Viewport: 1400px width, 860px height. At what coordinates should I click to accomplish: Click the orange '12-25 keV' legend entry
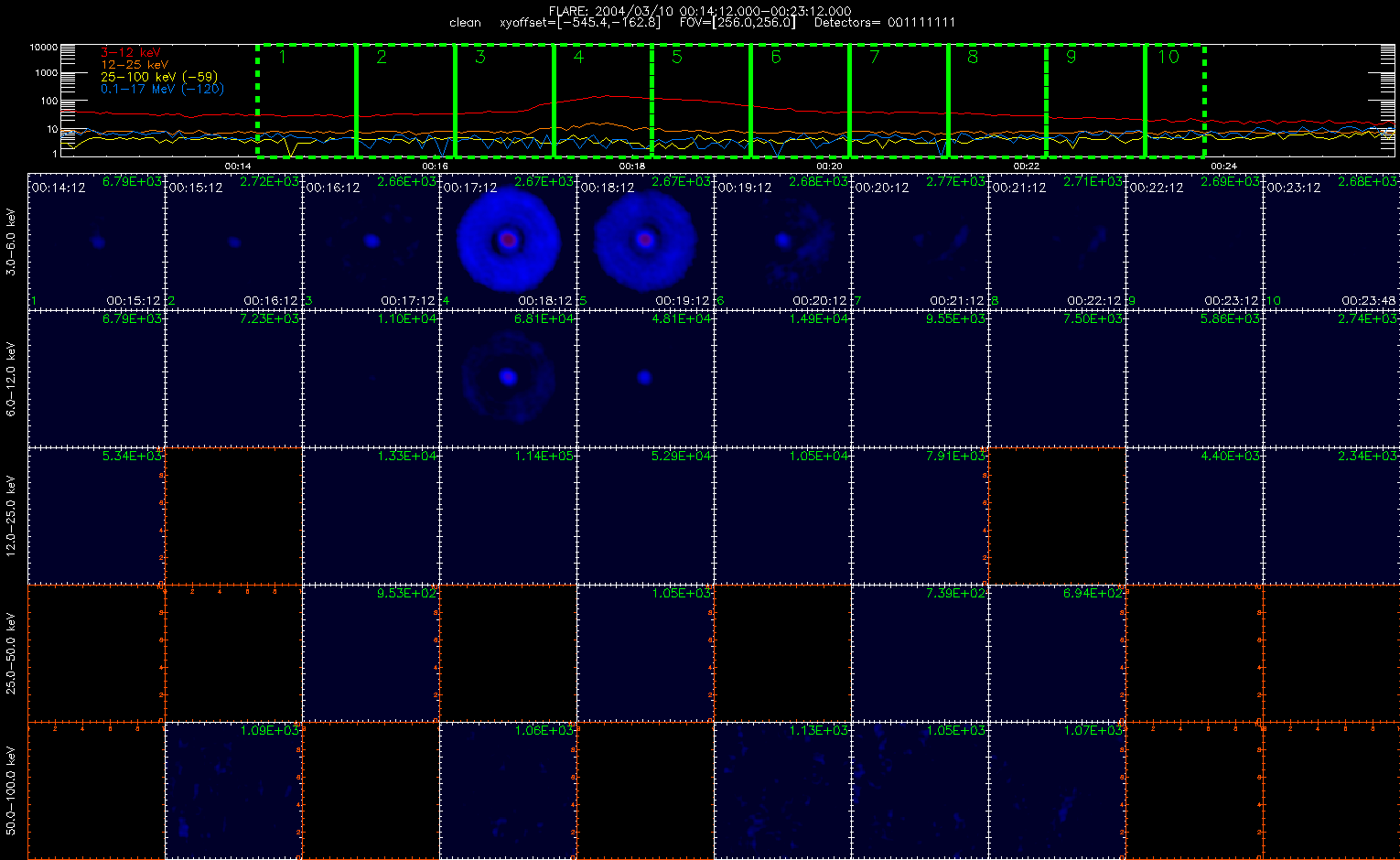click(x=135, y=65)
